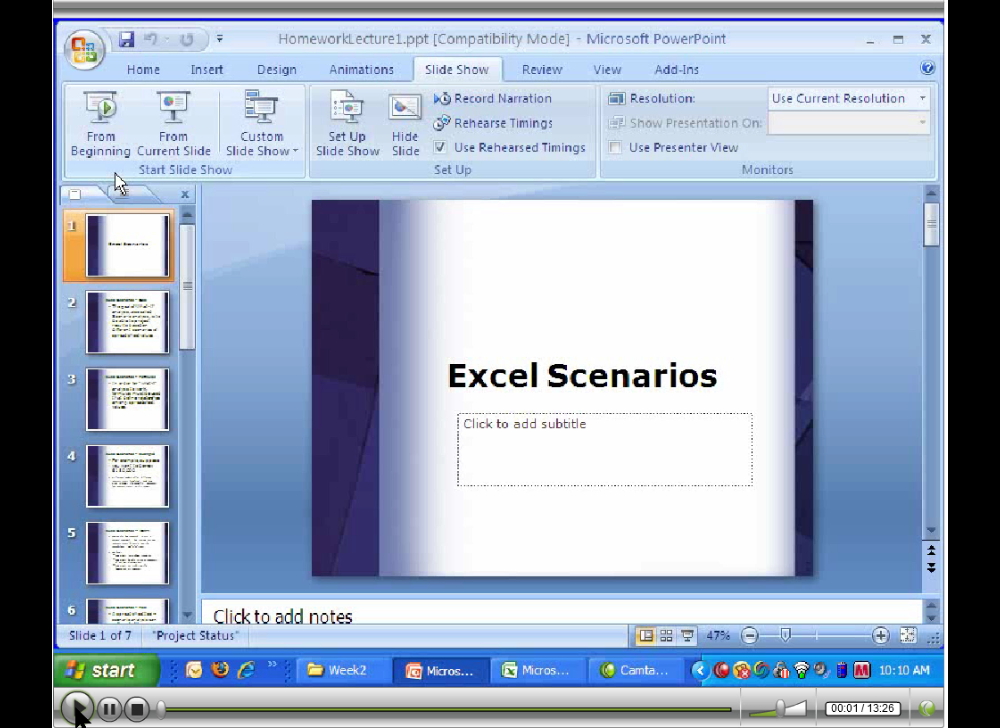
Task: Switch to Slide Sorter view
Action: [x=667, y=636]
